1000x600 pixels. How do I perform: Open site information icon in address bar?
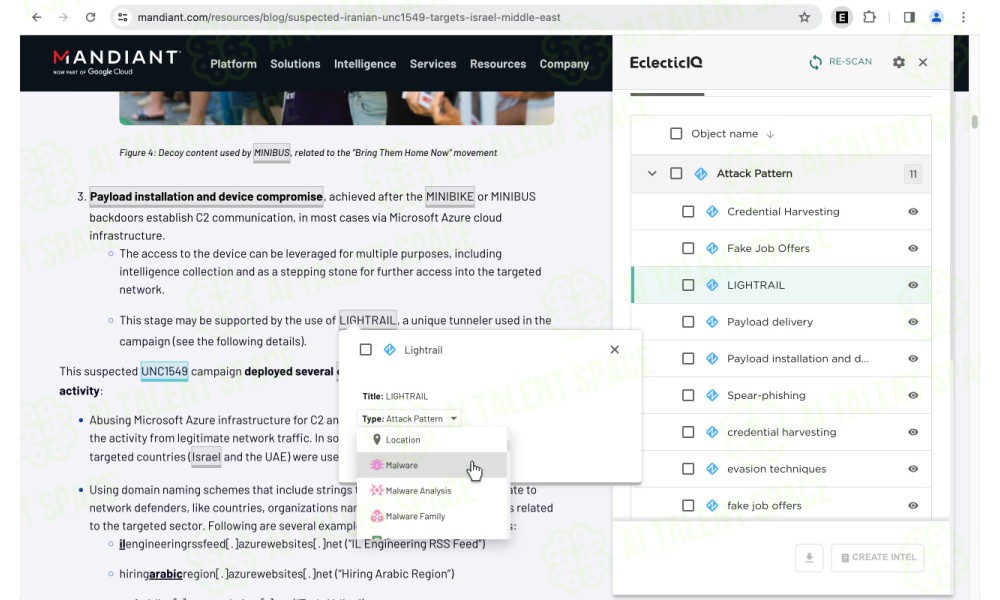[122, 17]
